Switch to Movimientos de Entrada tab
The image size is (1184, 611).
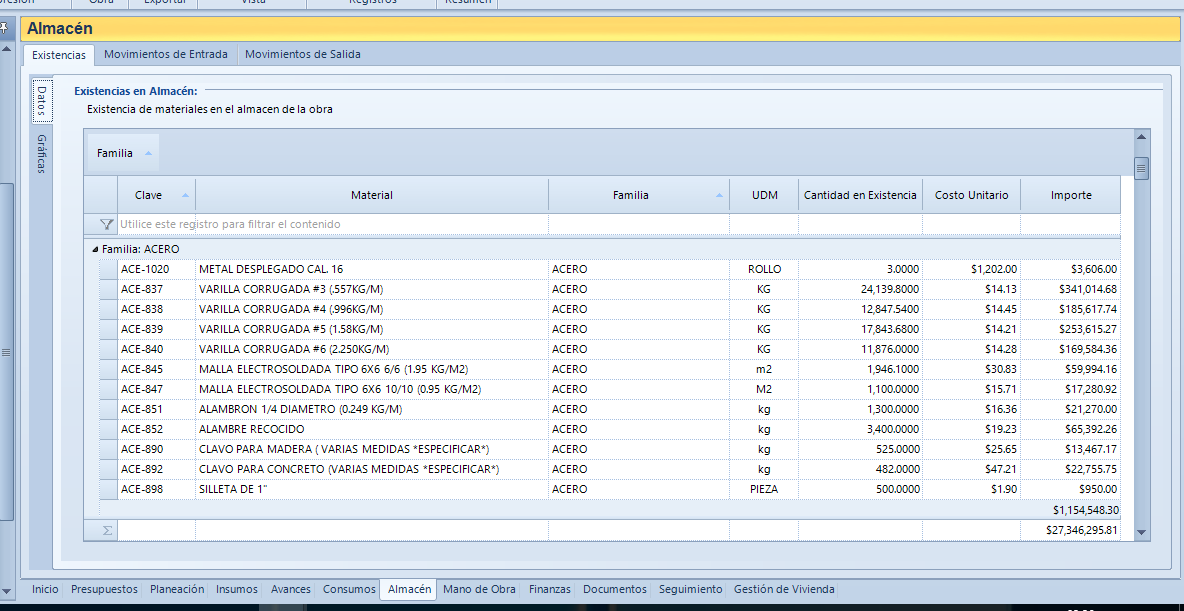(x=165, y=54)
